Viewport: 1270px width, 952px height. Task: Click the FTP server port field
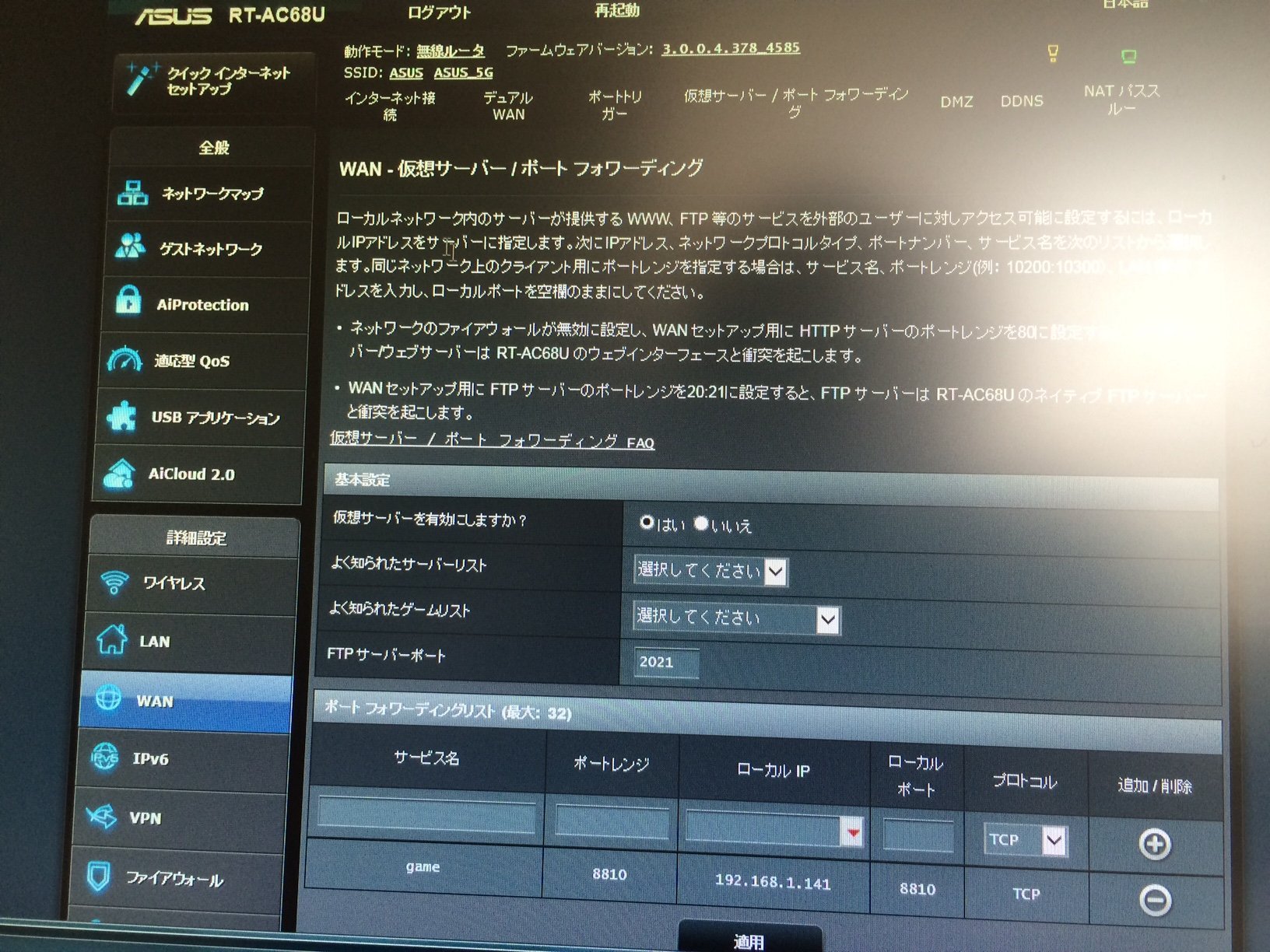click(x=666, y=662)
